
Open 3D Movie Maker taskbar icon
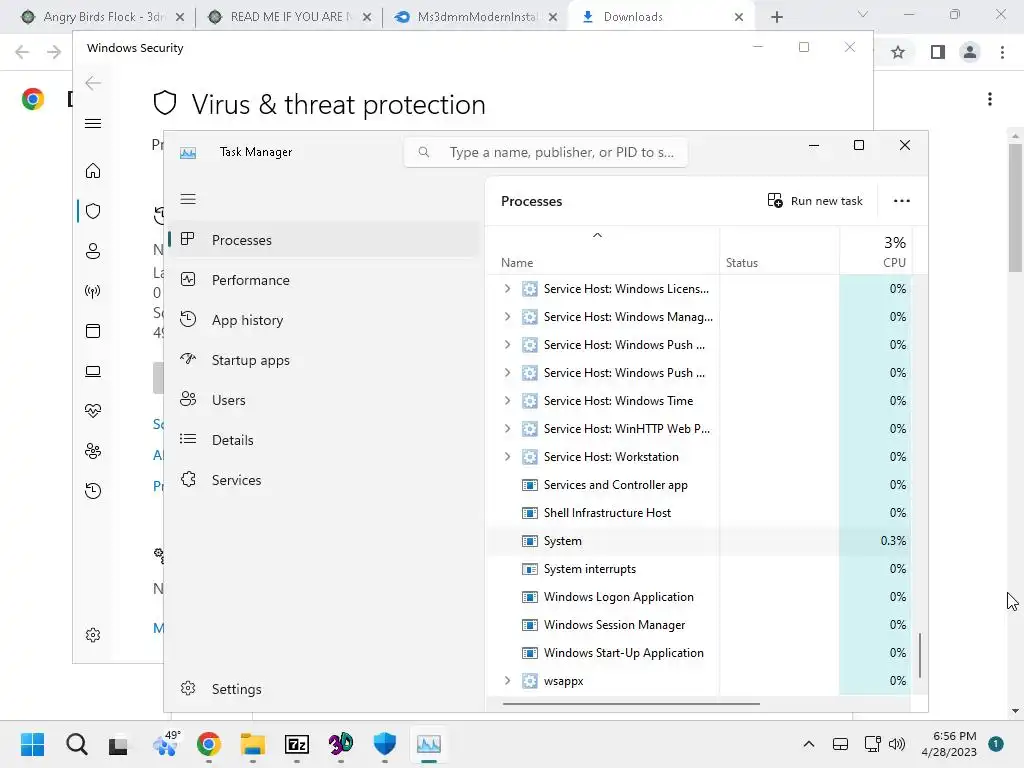coord(341,744)
